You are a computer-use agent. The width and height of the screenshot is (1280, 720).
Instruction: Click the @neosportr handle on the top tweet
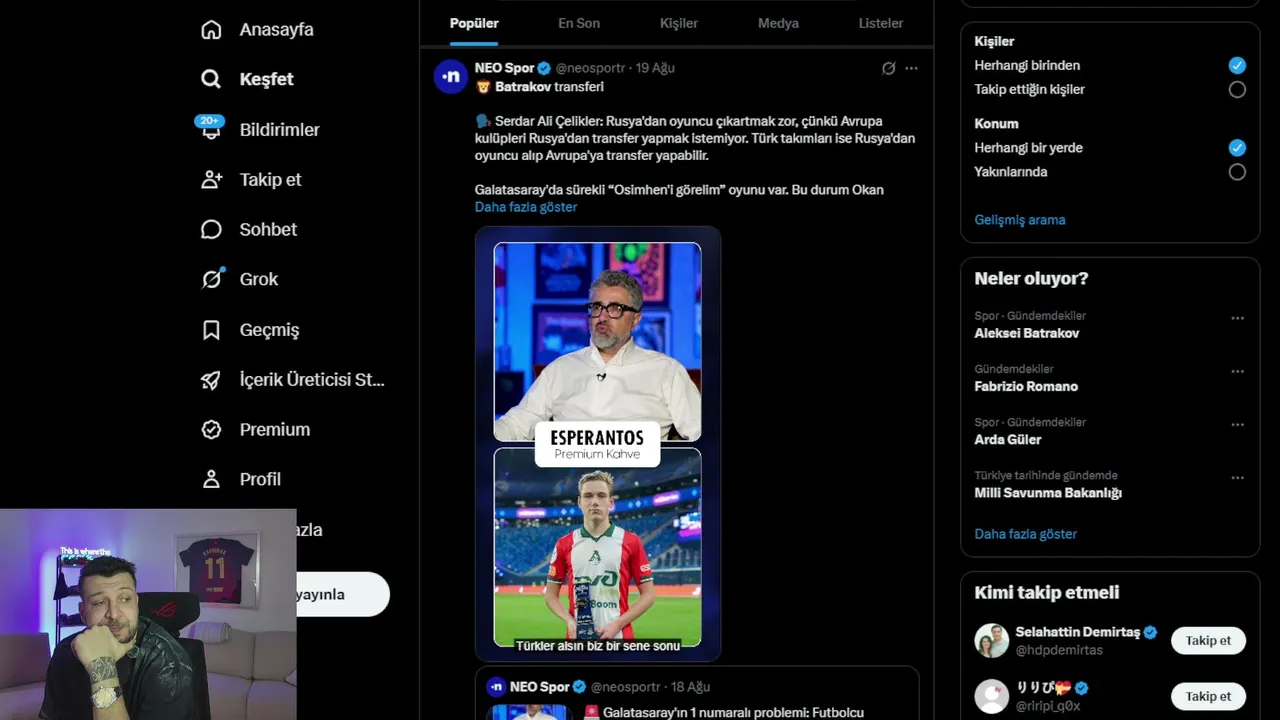[590, 68]
